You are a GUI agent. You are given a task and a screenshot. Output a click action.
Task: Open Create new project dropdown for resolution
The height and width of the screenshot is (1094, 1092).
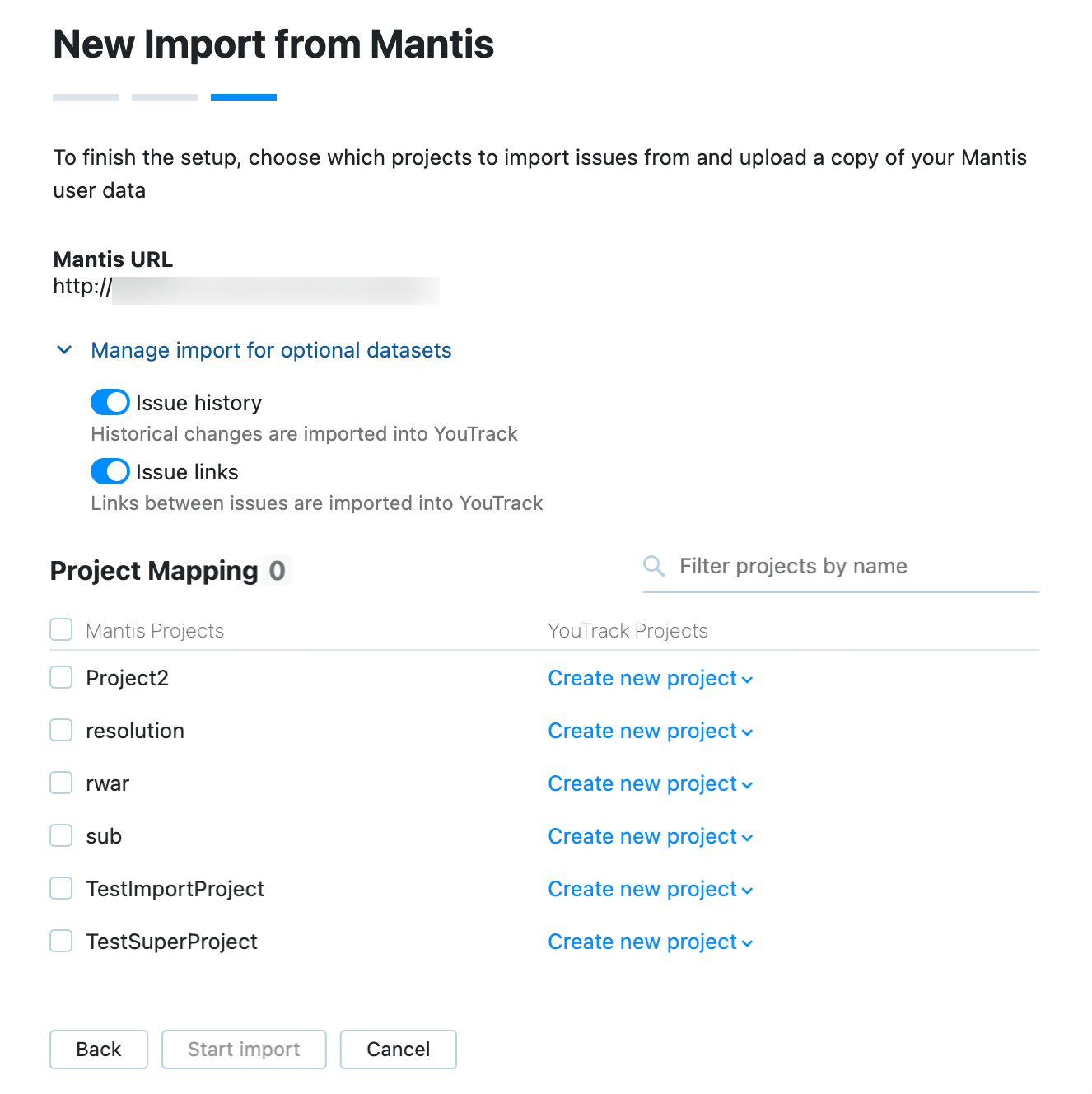(650, 731)
